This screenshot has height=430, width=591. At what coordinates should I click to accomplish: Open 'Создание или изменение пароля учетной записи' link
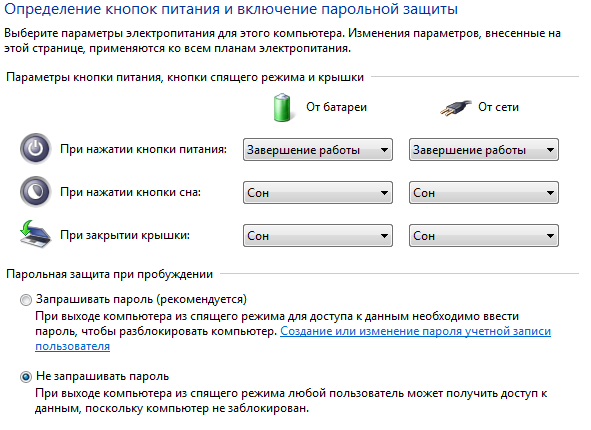click(415, 331)
